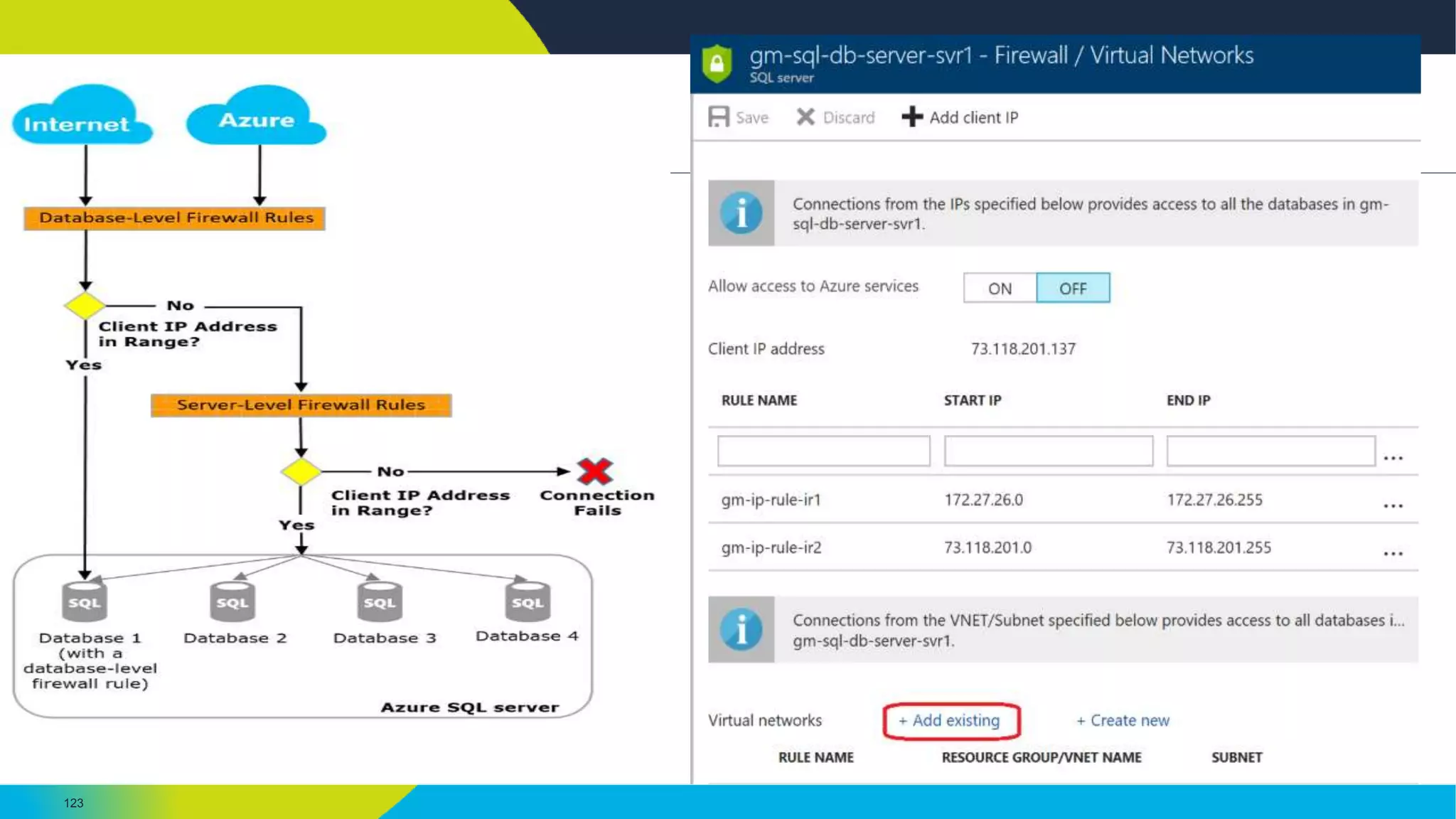
Task: Click + Add existing virtual network
Action: 949,720
